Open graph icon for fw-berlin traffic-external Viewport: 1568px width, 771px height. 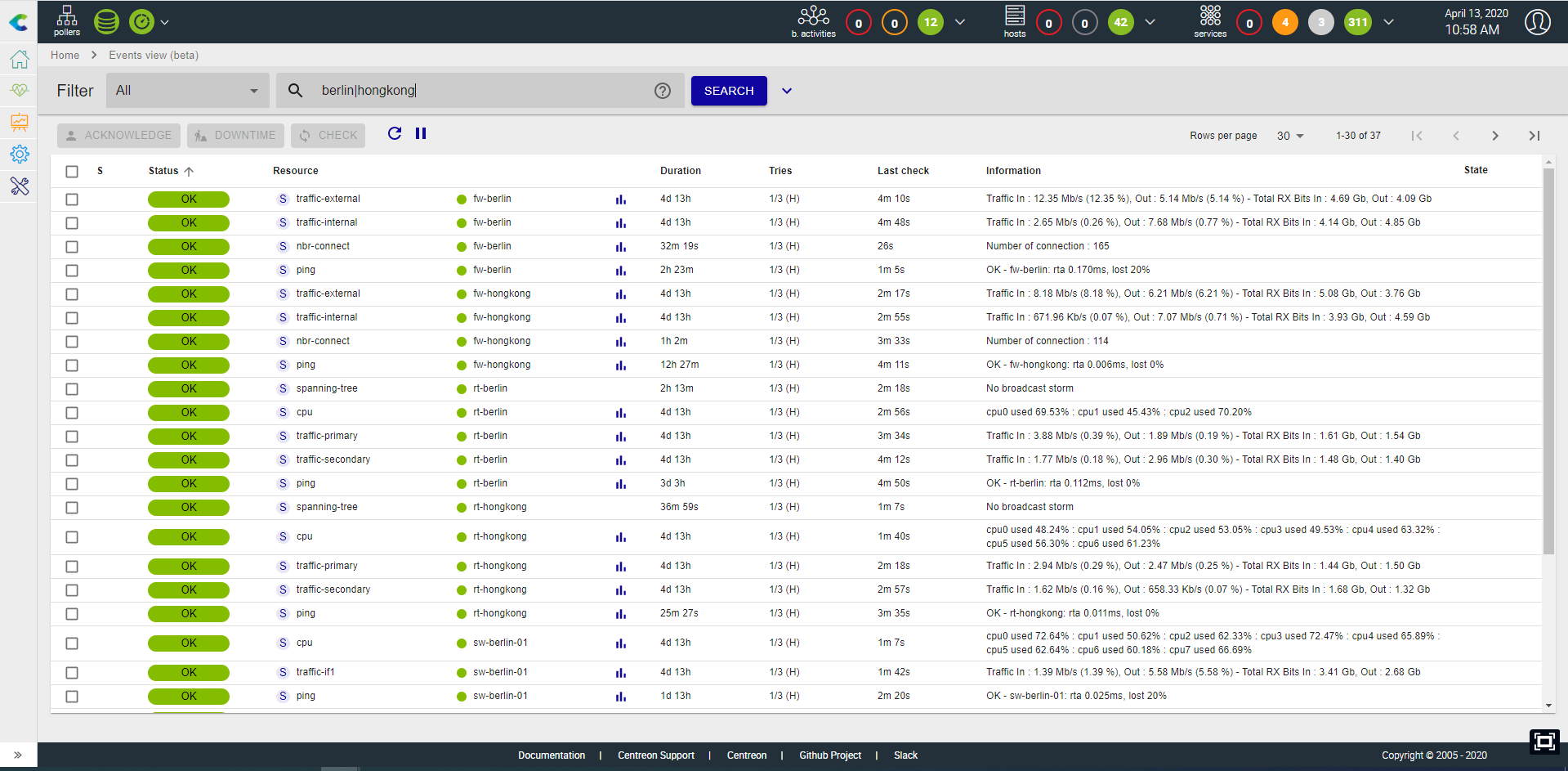point(621,199)
